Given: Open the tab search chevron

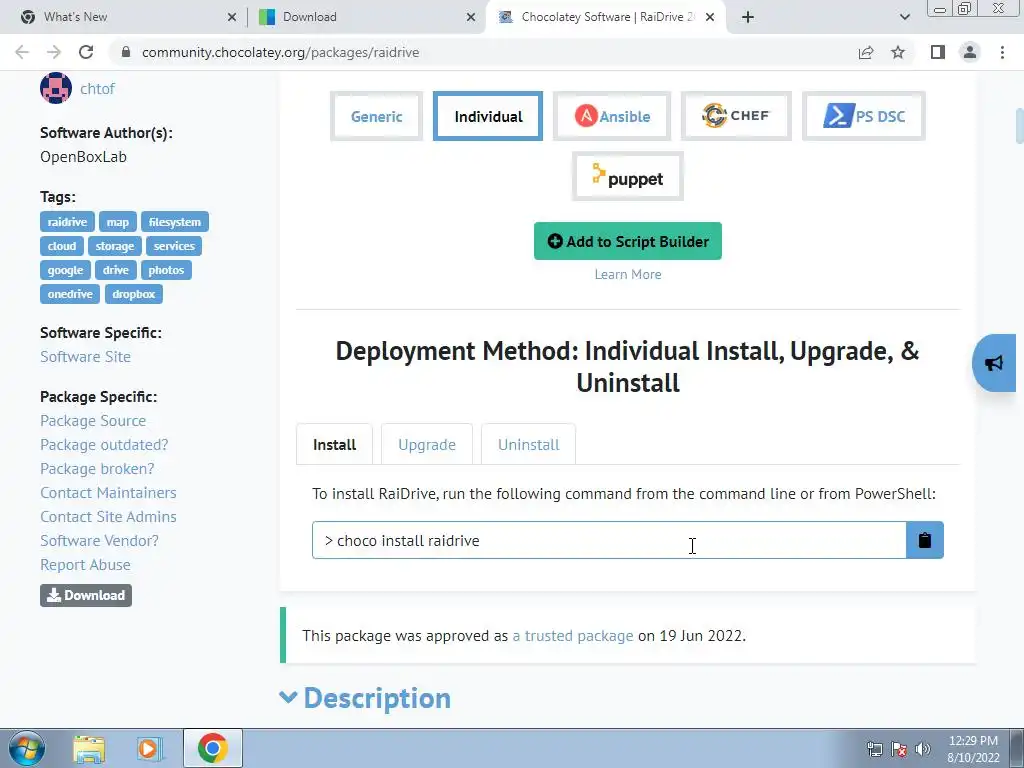Looking at the screenshot, I should (x=904, y=17).
